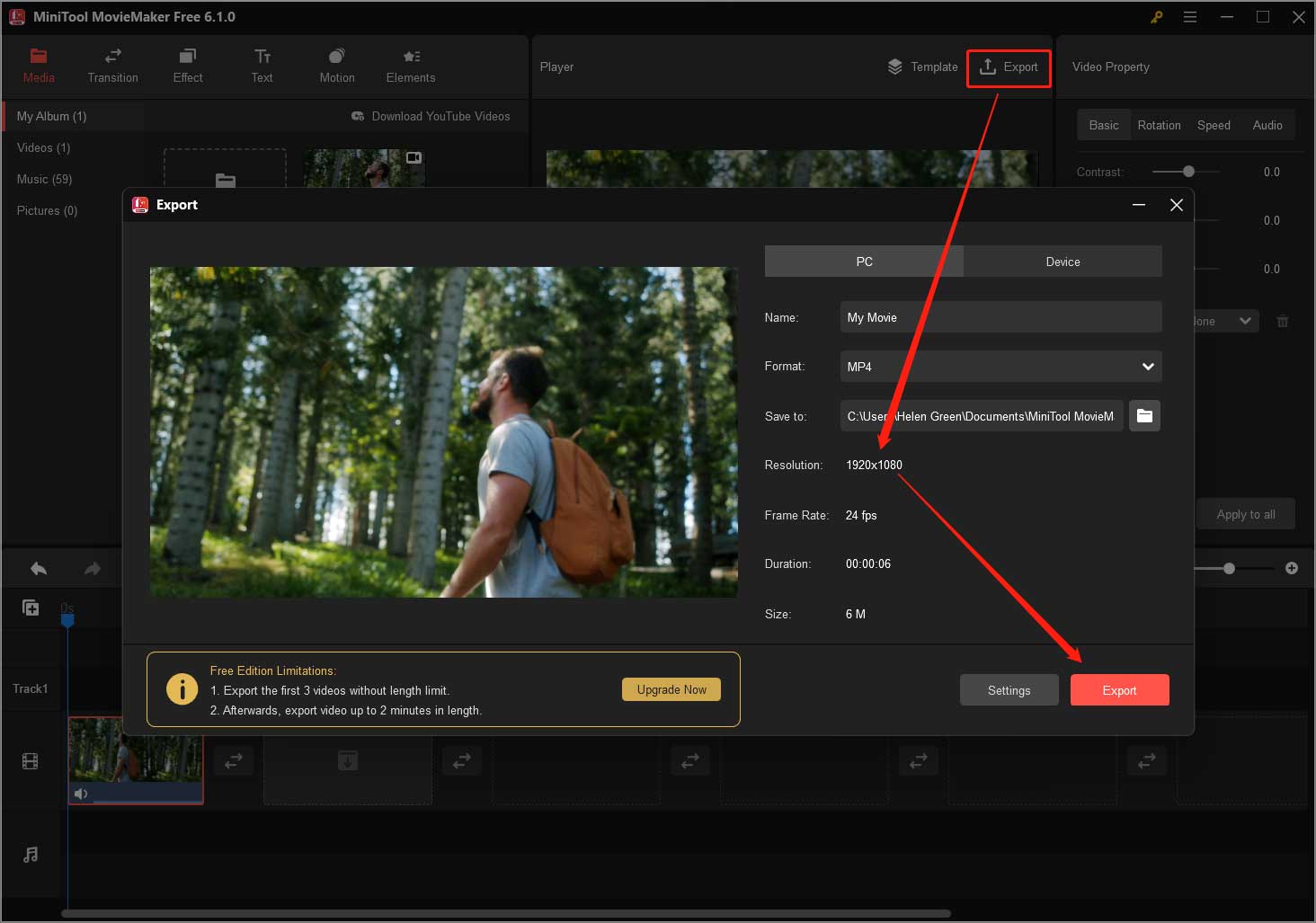Click the info icon in Free Edition notice
Screen dimensions: 1316x923
tap(182, 689)
